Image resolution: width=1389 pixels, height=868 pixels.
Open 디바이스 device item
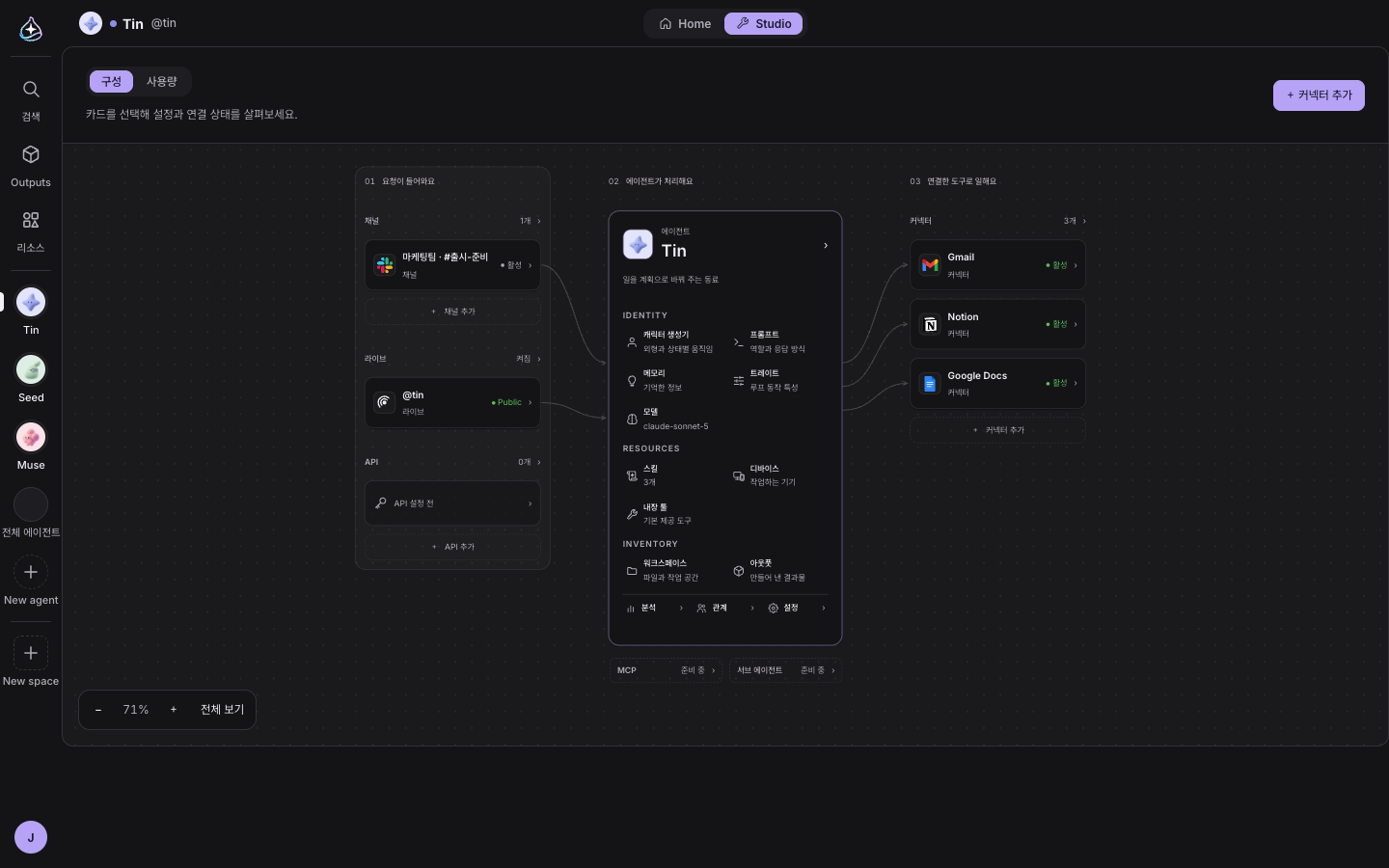tap(779, 475)
